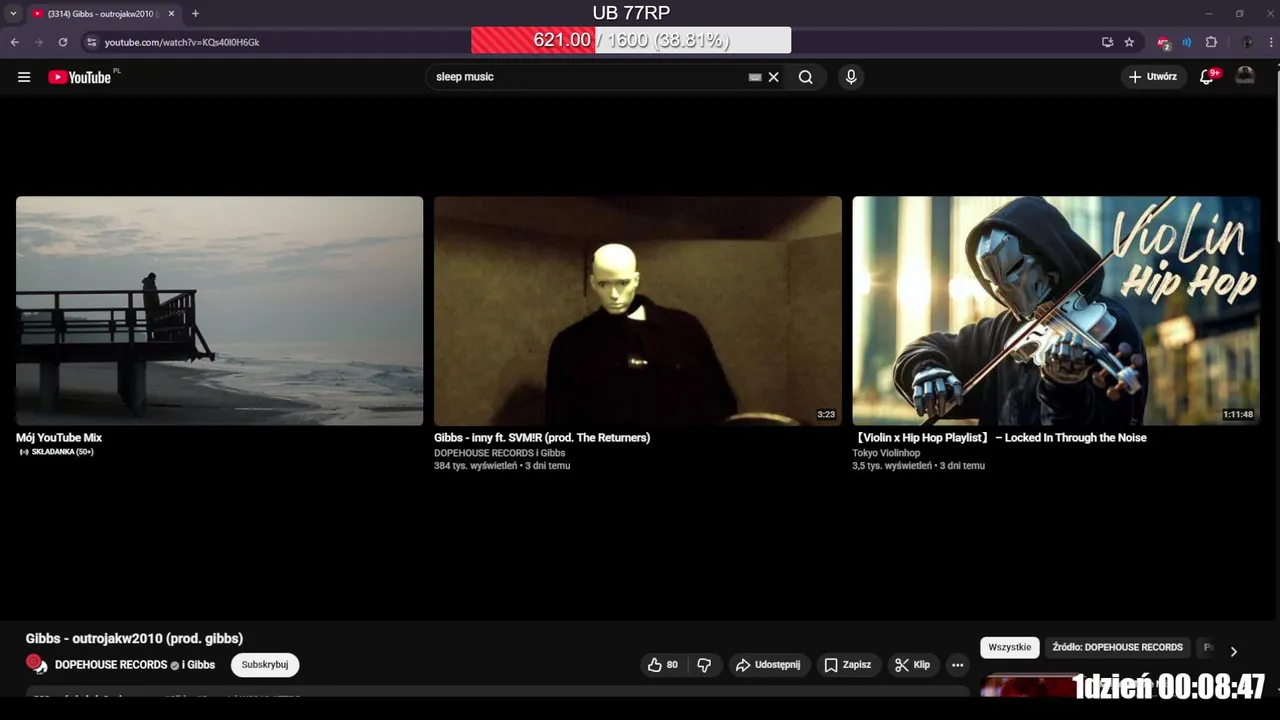Show more chips with the right arrow

pyautogui.click(x=1233, y=651)
